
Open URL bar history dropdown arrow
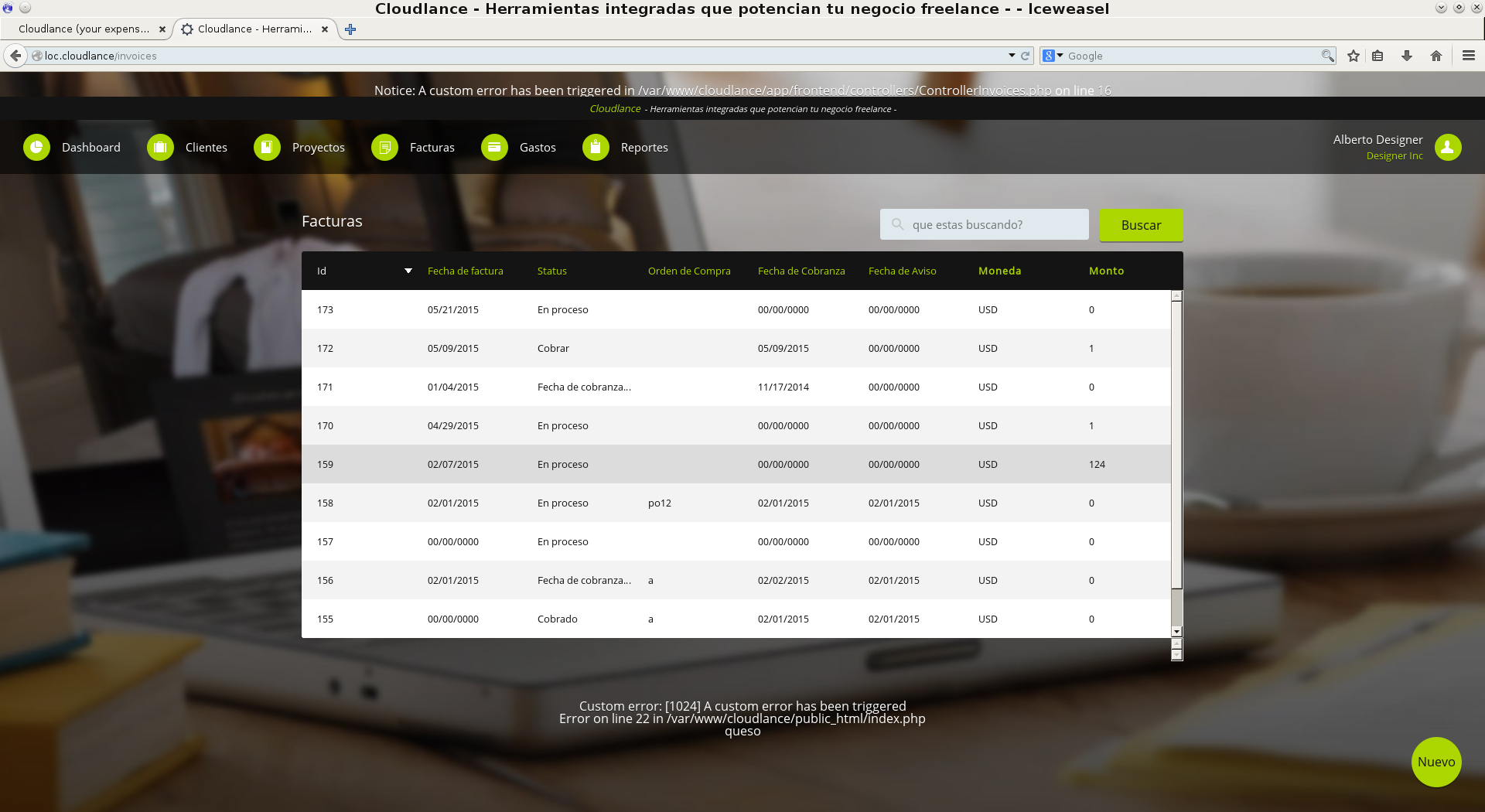pyautogui.click(x=1012, y=56)
